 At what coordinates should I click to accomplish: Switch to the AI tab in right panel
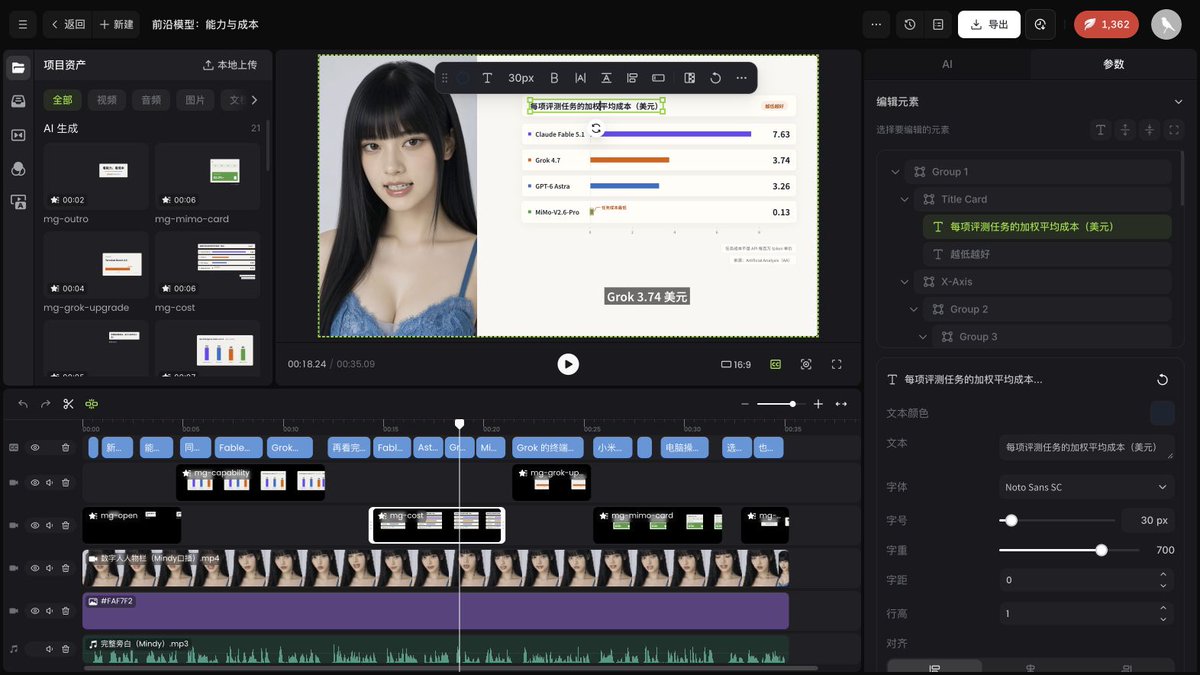pyautogui.click(x=947, y=64)
